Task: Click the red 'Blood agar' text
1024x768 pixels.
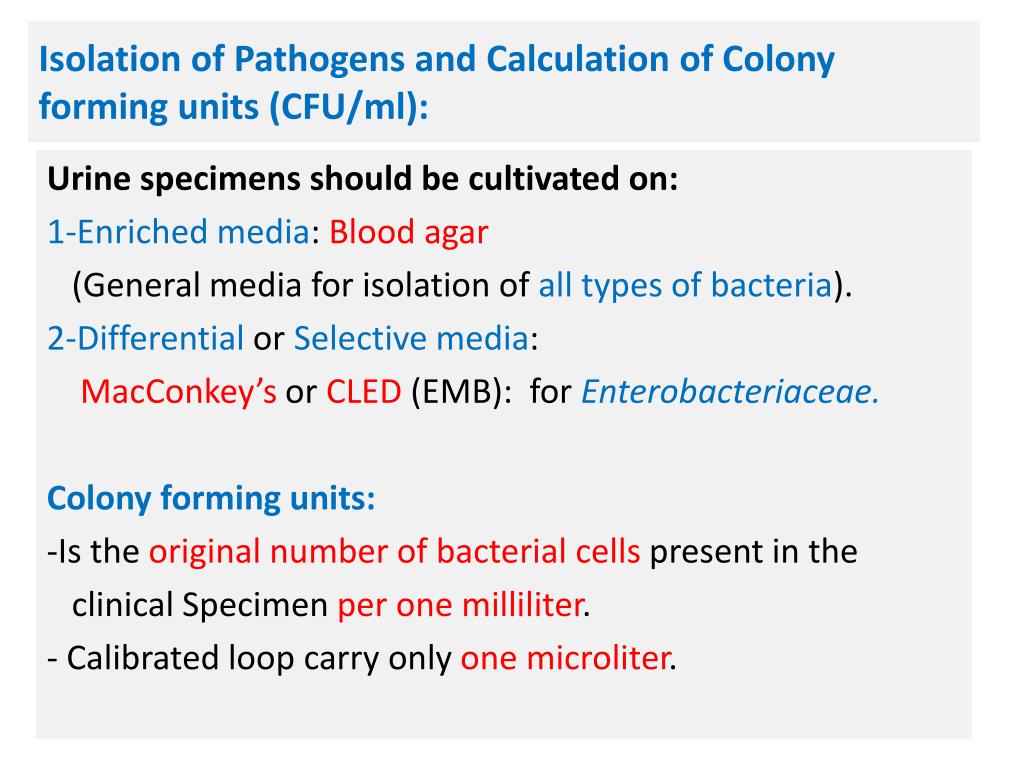Action: coord(408,233)
